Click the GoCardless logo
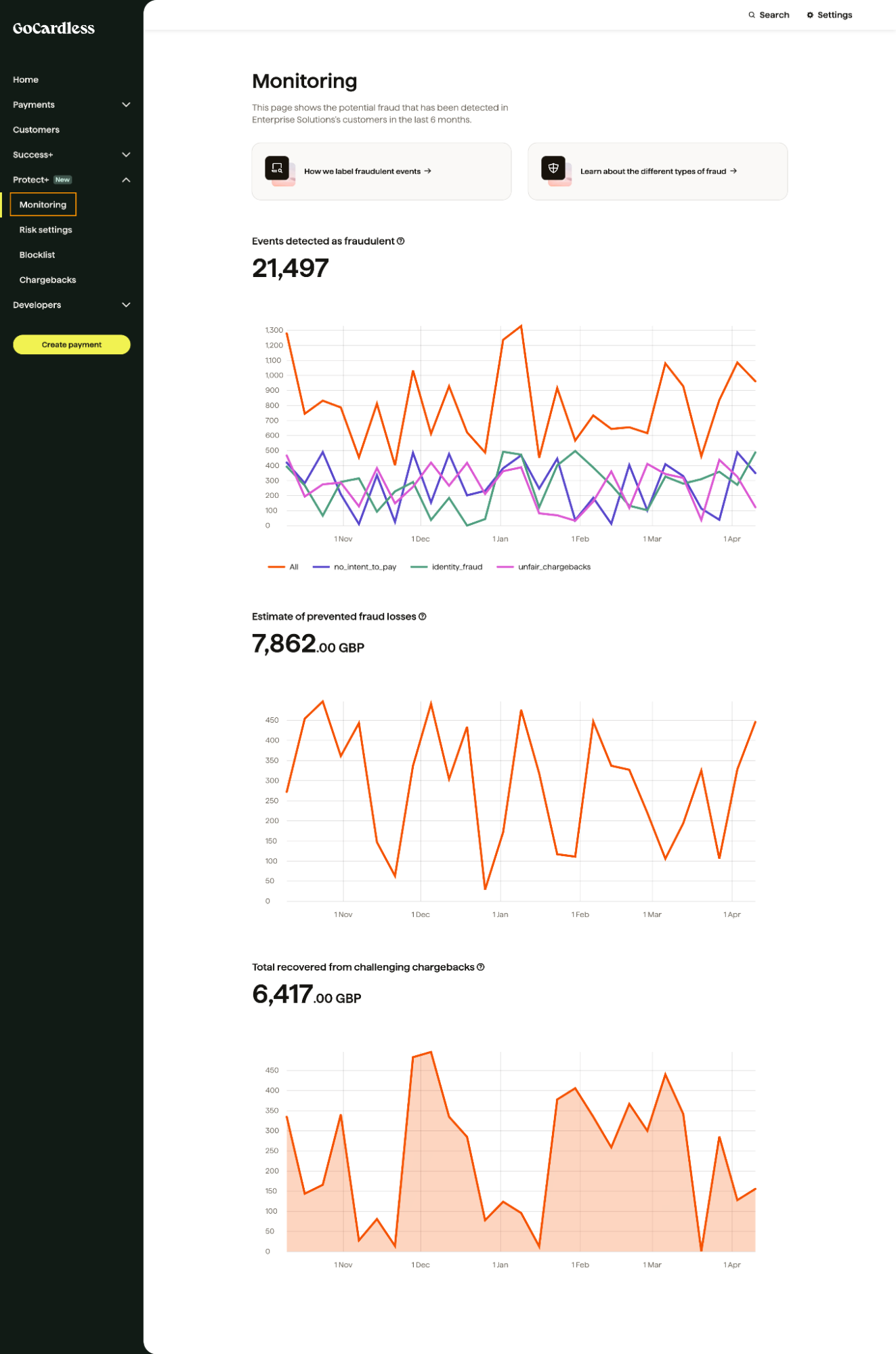 coord(54,28)
